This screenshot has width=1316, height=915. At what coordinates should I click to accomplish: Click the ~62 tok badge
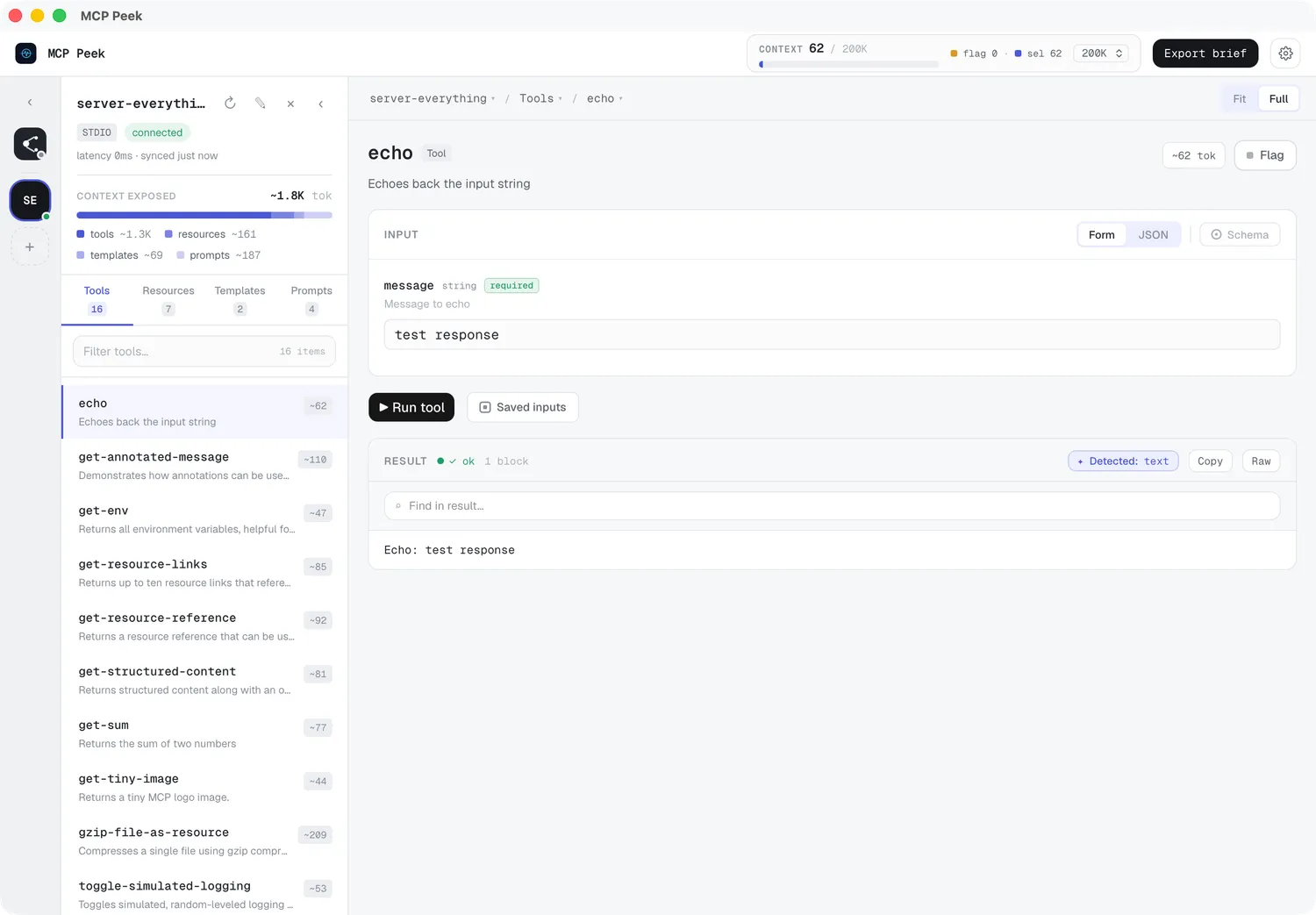(x=1194, y=155)
